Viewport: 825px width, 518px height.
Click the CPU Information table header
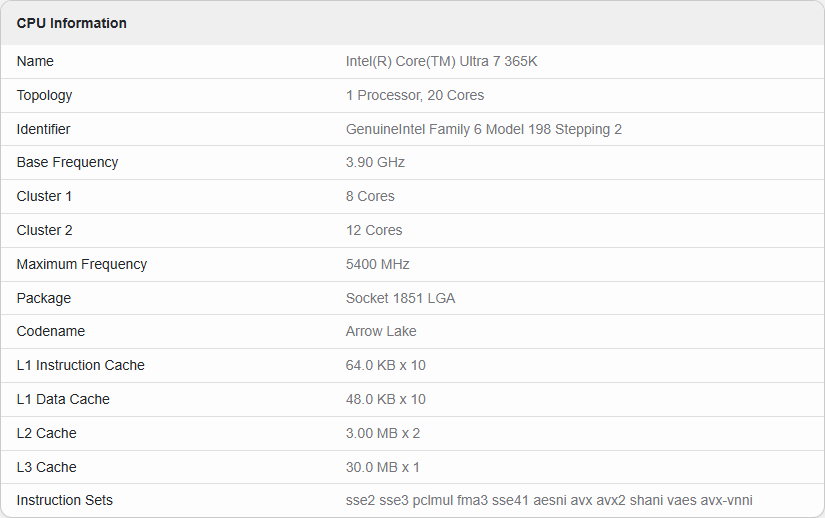(x=72, y=23)
